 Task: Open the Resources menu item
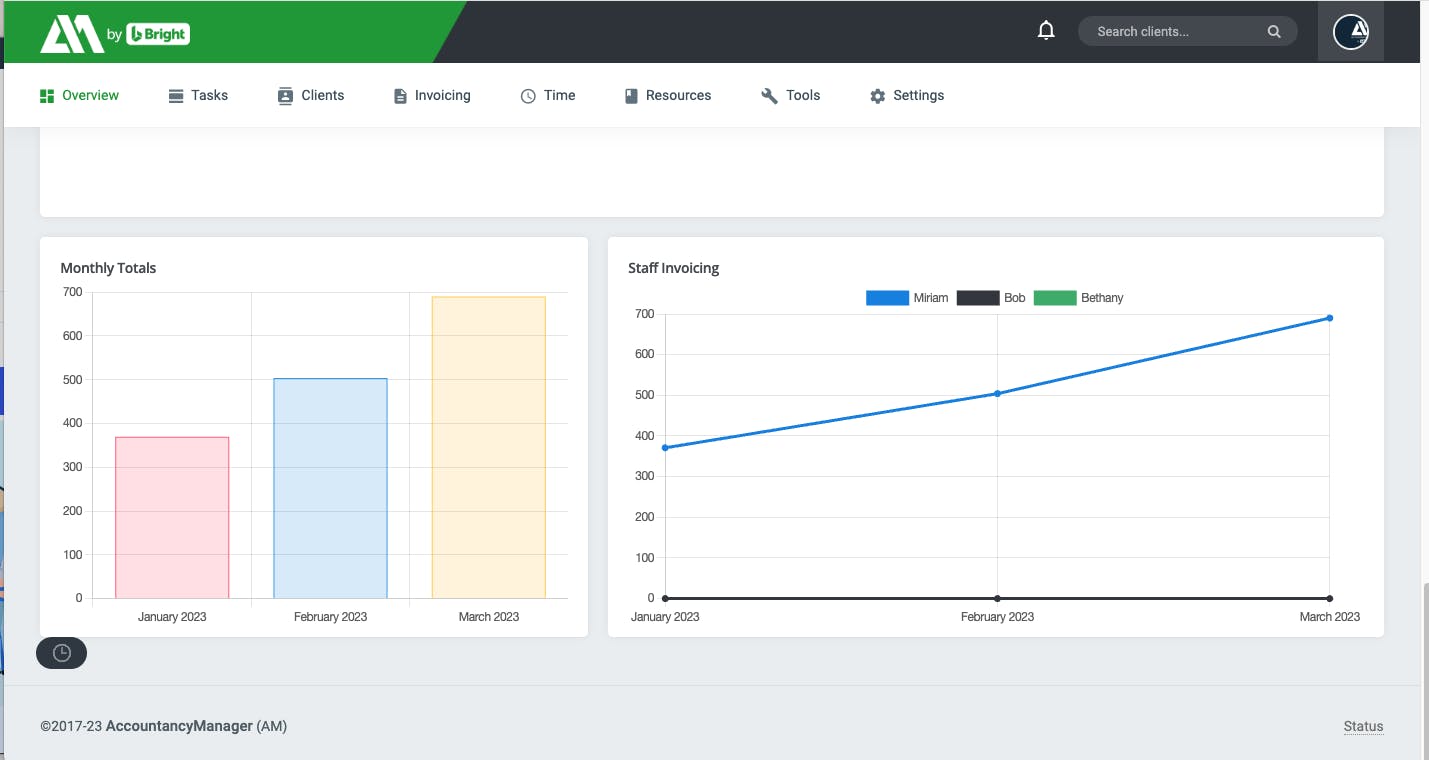pos(668,96)
